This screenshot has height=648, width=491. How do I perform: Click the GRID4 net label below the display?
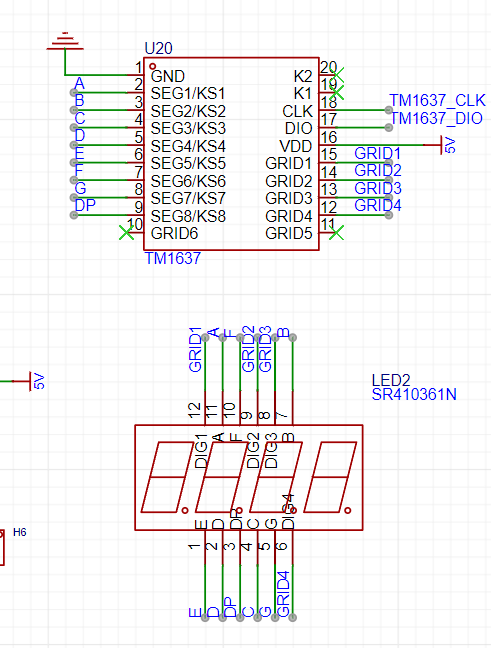pos(283,594)
